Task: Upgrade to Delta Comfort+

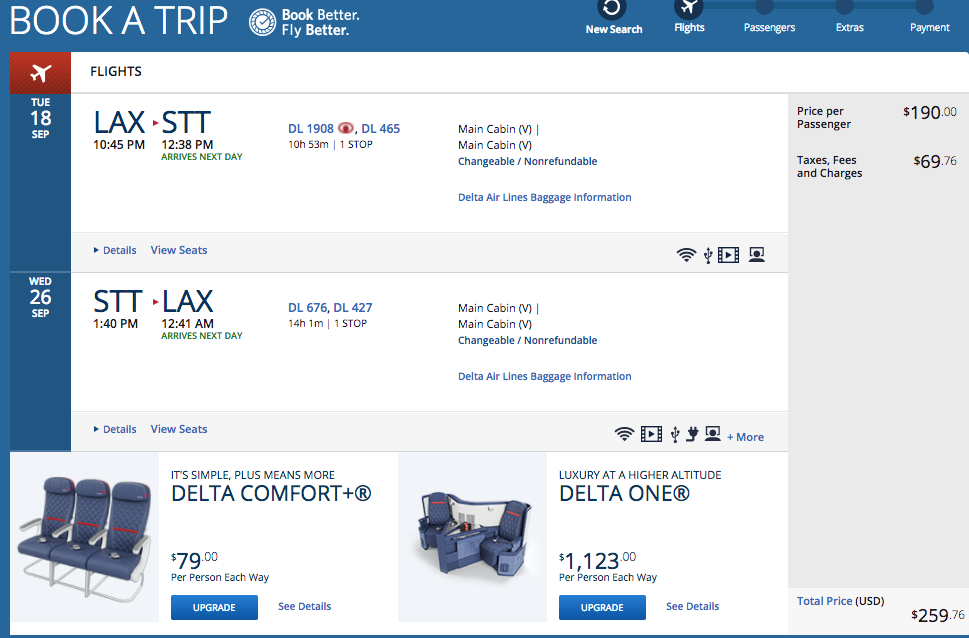Action: click(214, 607)
